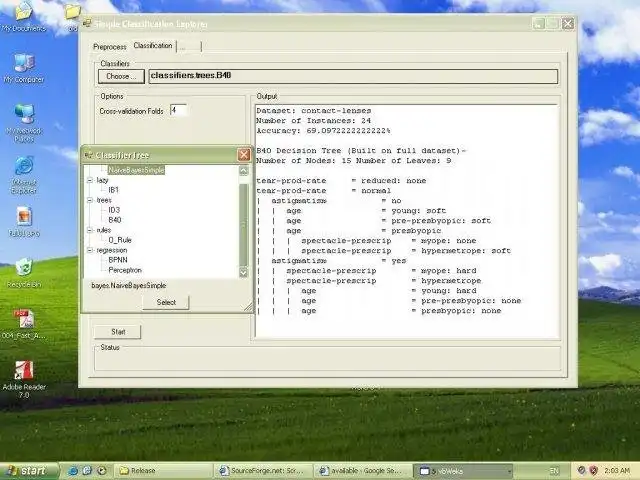Image resolution: width=640 pixels, height=480 pixels.
Task: Click classifier tree scrollbar up arrow
Action: [x=243, y=171]
